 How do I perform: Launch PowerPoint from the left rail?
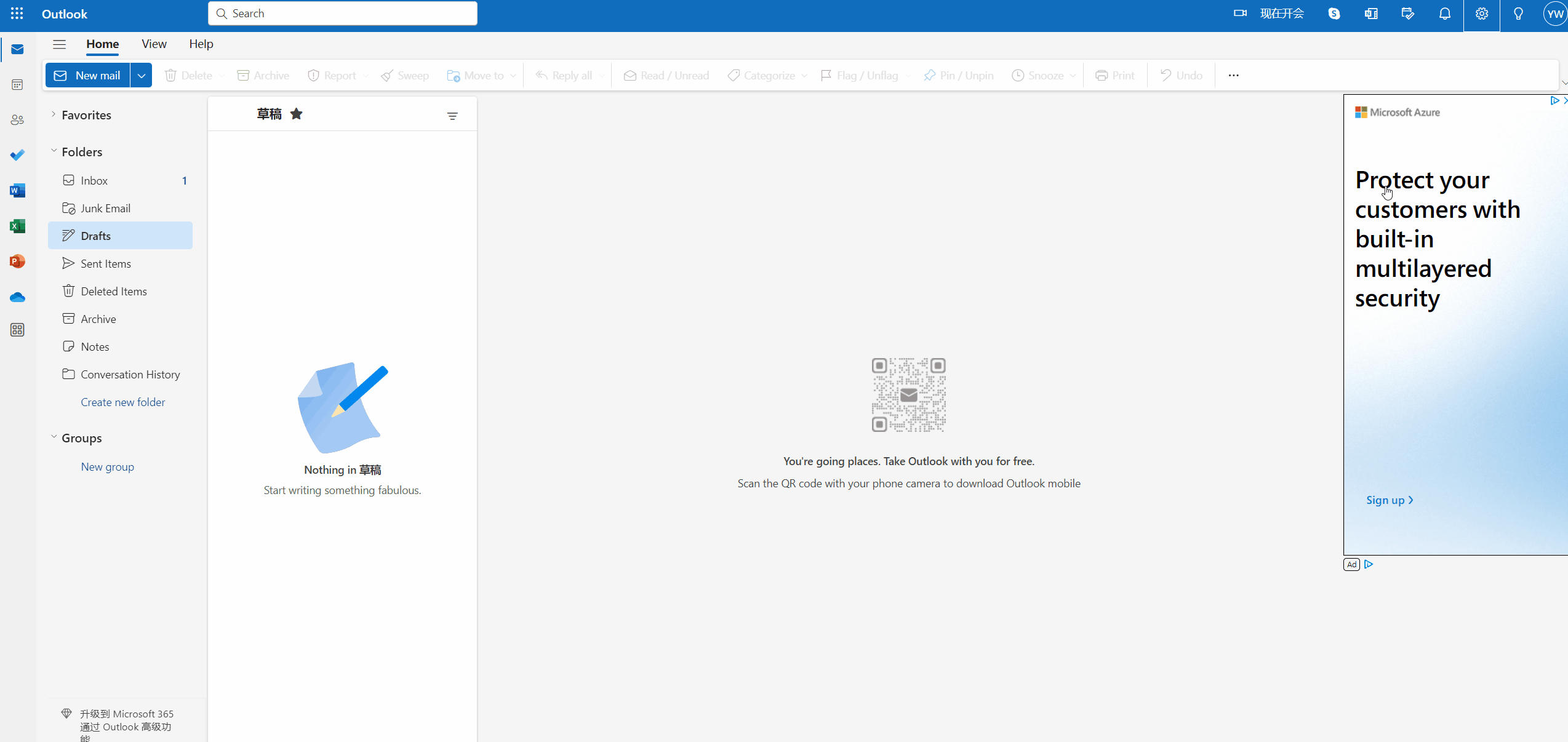point(17,261)
